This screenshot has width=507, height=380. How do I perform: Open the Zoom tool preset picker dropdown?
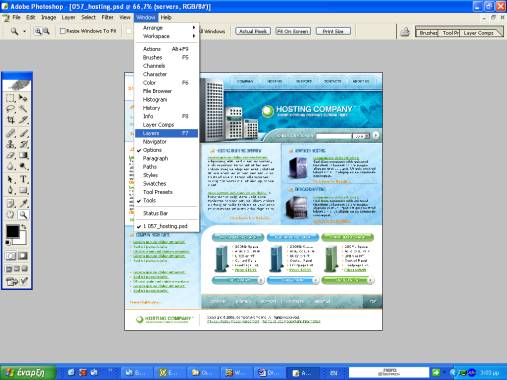click(x=24, y=31)
